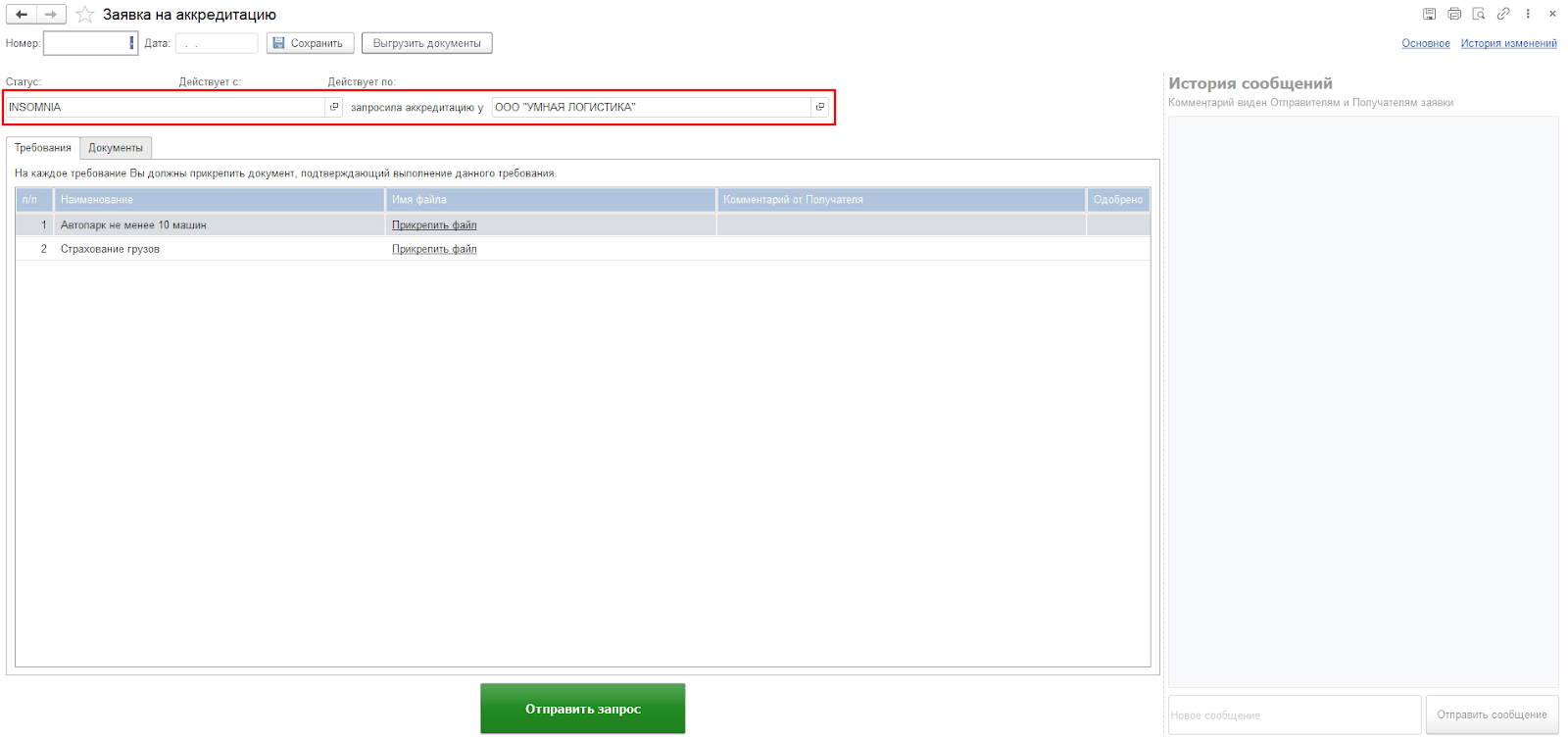Click the п/п column header
The width and height of the screenshot is (1568, 738).
[34, 200]
